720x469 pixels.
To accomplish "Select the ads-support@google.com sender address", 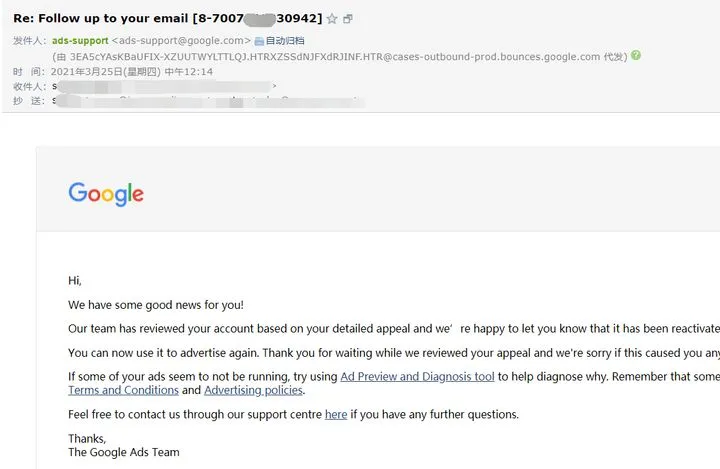I will click(x=181, y=40).
